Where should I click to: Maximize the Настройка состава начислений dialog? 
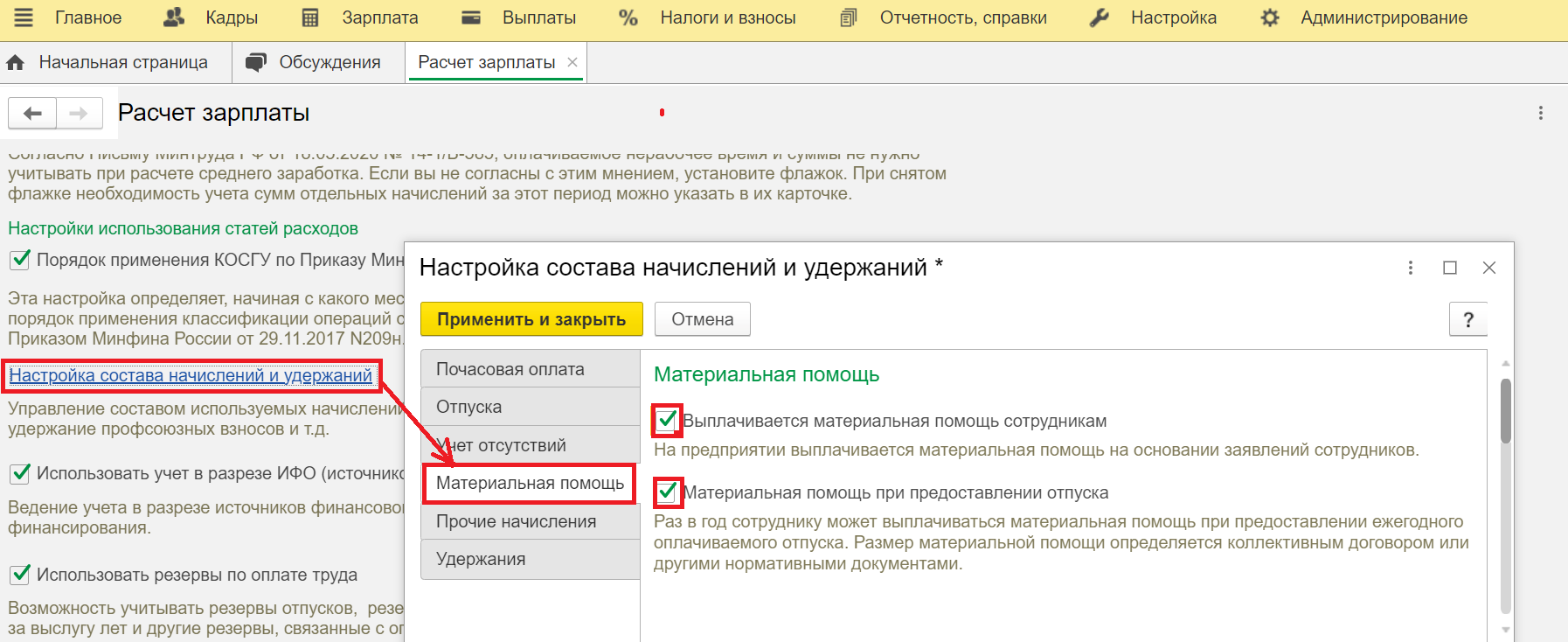coord(1450,268)
